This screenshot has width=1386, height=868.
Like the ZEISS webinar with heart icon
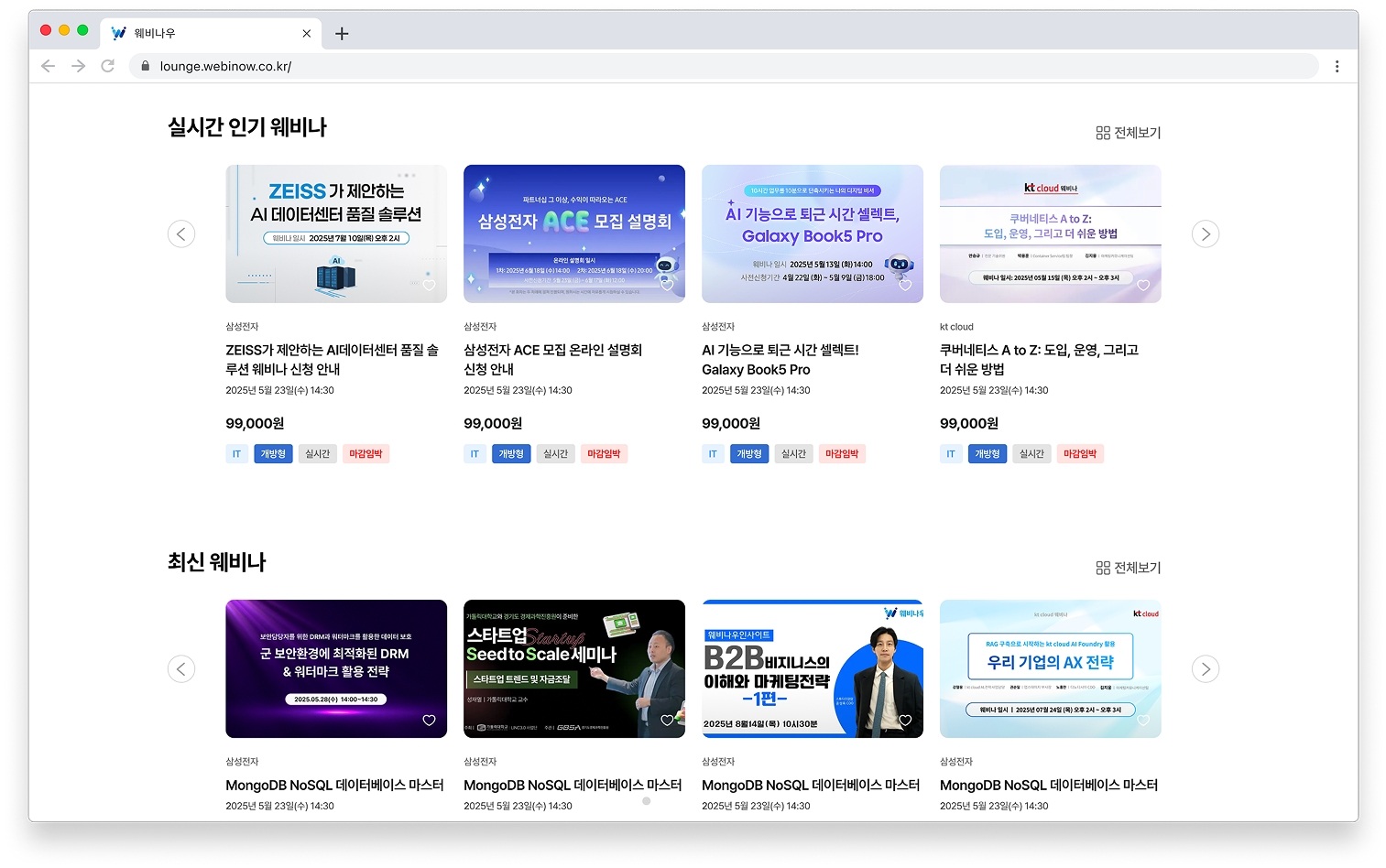pos(429,286)
